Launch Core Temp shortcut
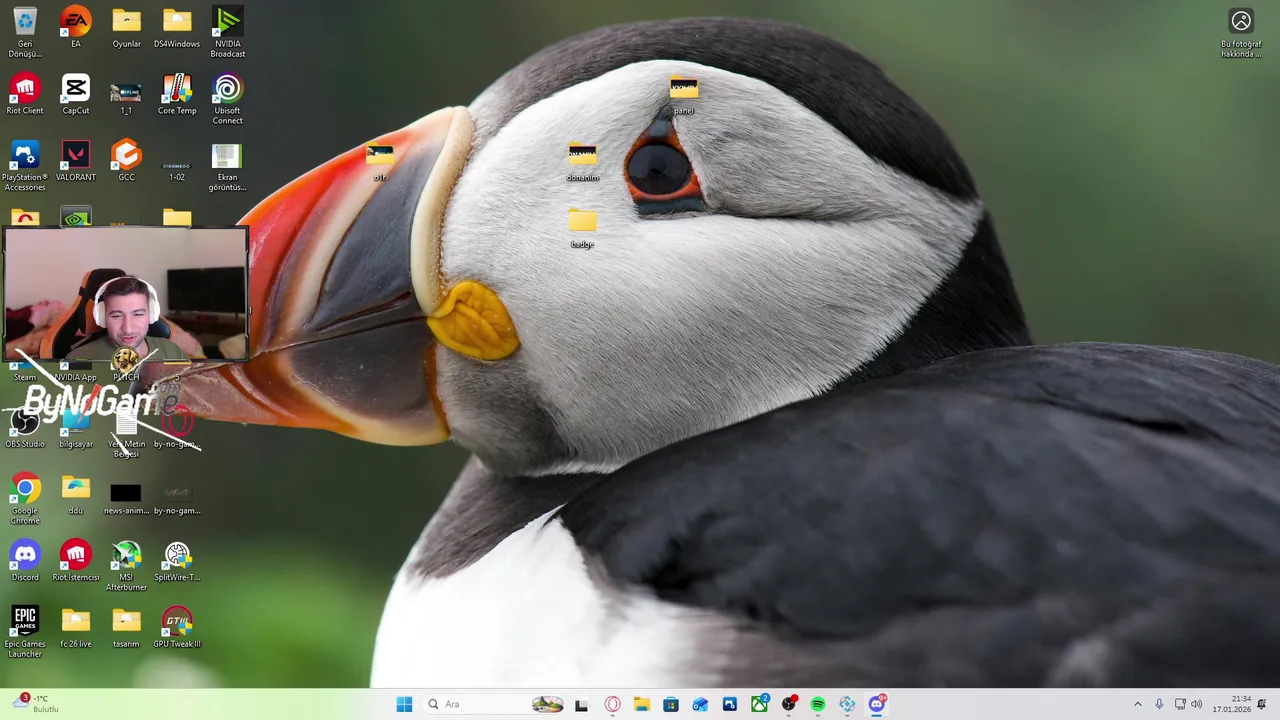1280x720 pixels. (177, 94)
